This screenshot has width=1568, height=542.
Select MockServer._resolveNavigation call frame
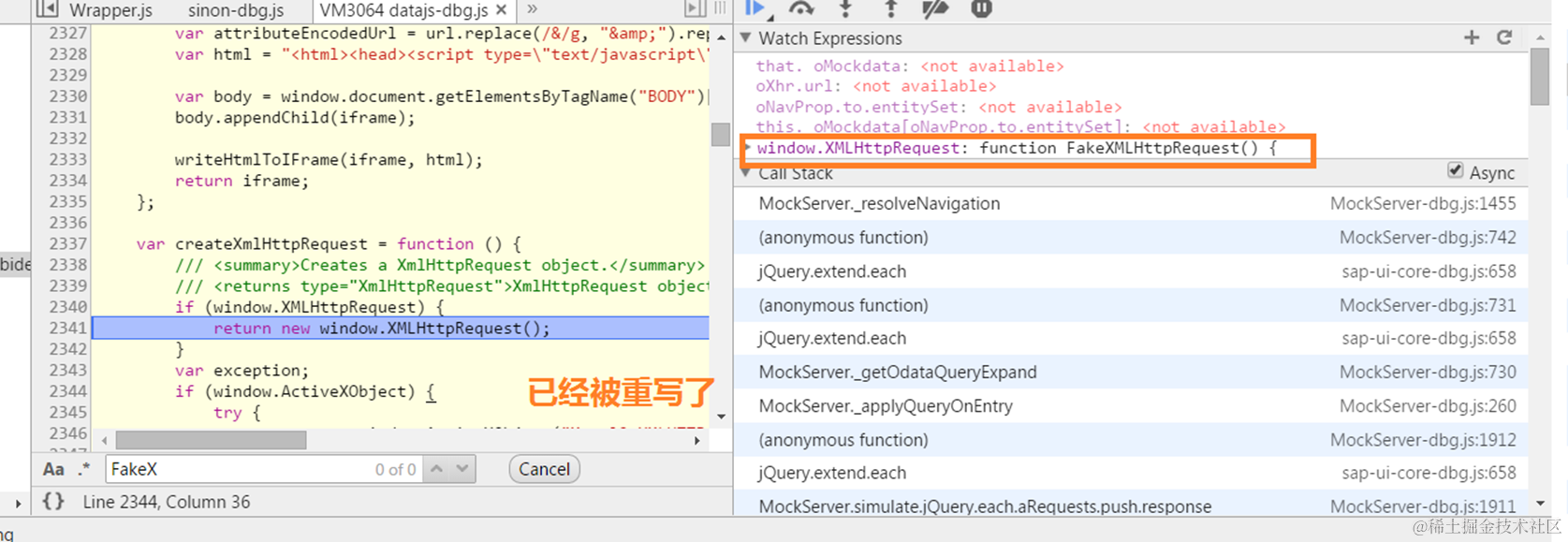pyautogui.click(x=1131, y=204)
